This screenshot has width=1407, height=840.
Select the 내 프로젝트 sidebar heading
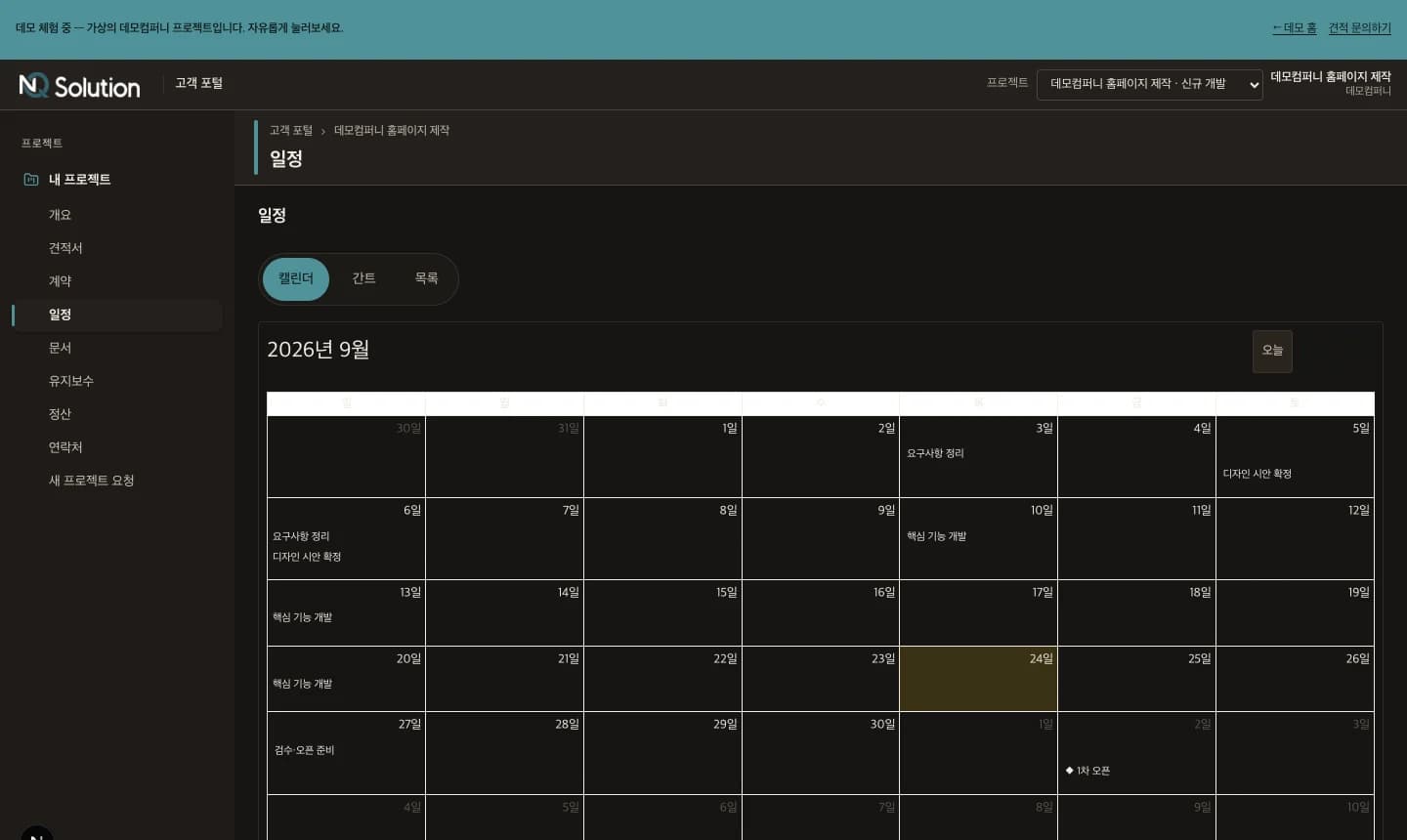tap(79, 180)
